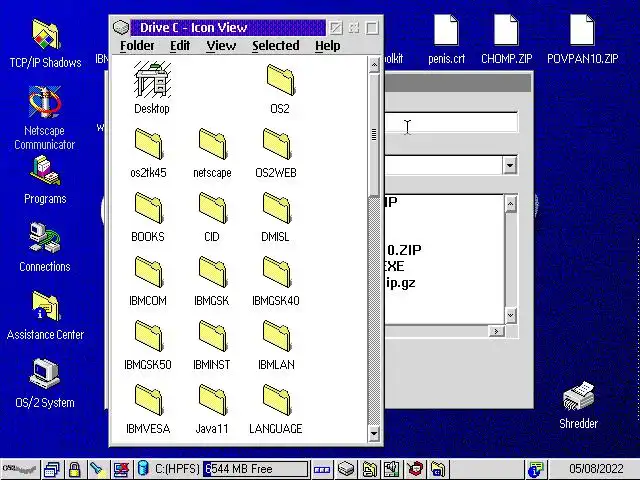Open the Programs desktop icon
The image size is (640, 480).
tap(45, 171)
